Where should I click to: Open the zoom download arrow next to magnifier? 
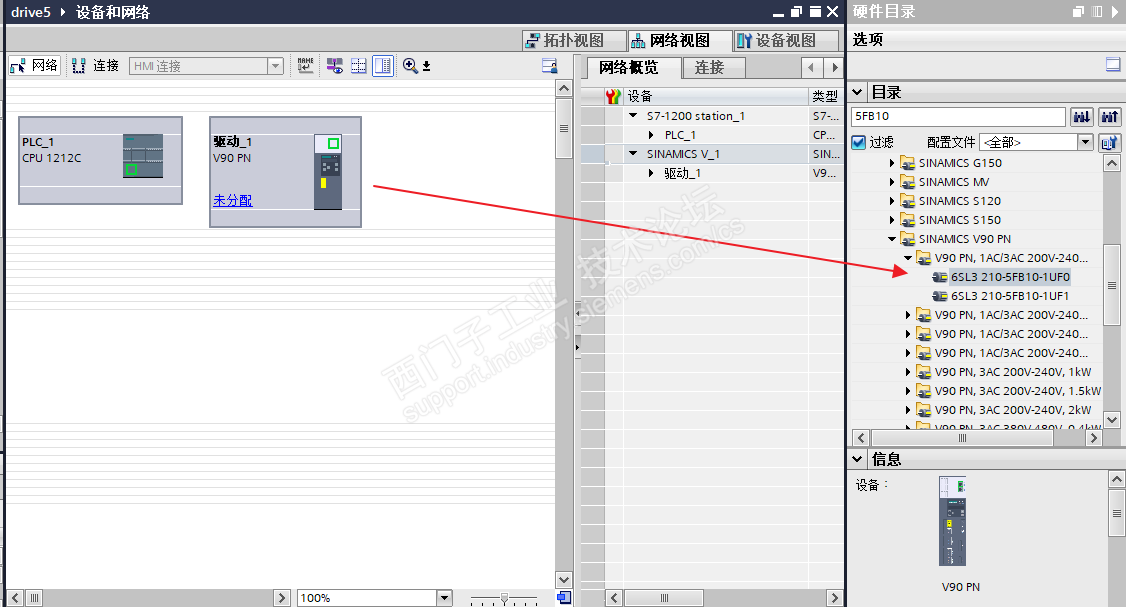tap(427, 66)
